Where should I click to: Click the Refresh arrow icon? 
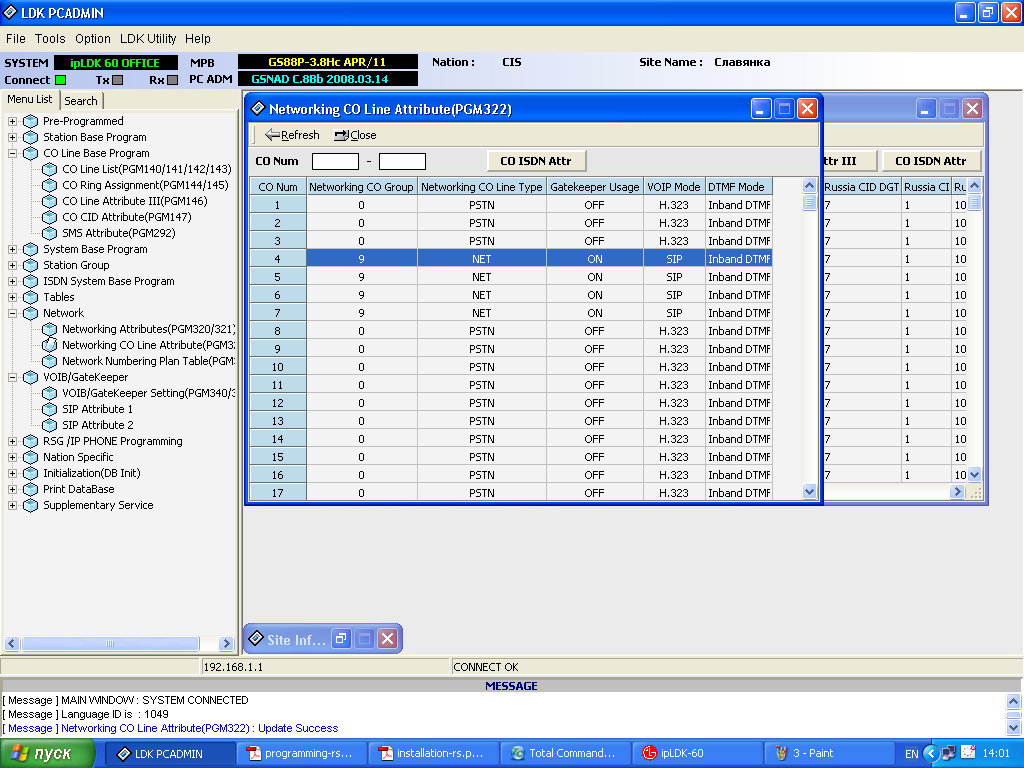pyautogui.click(x=271, y=135)
